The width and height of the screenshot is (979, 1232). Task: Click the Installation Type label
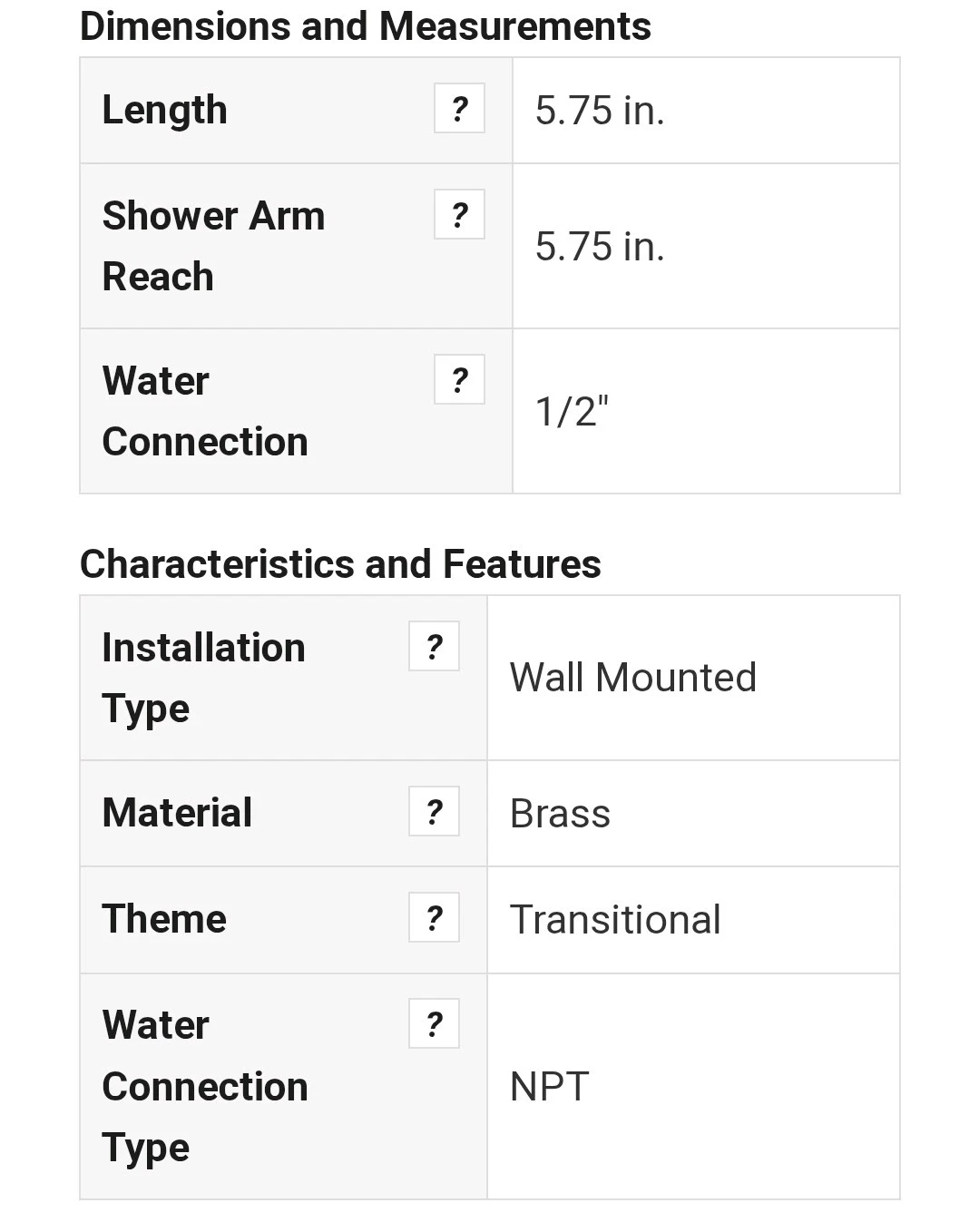(203, 678)
